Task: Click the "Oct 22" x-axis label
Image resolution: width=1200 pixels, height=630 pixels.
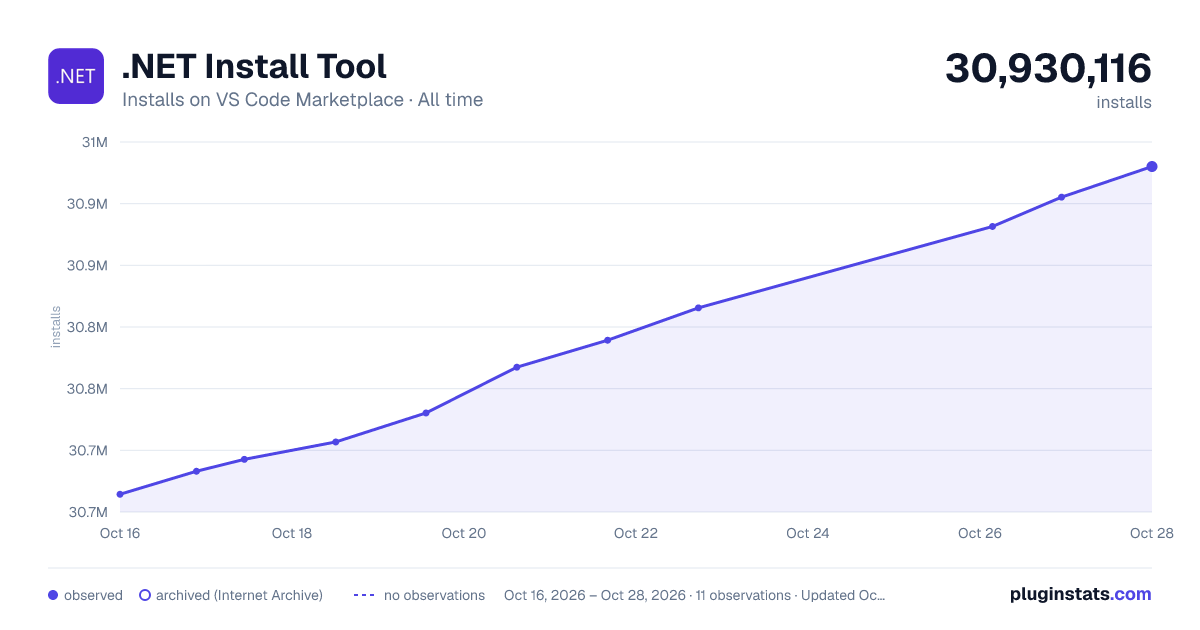Action: tap(636, 533)
